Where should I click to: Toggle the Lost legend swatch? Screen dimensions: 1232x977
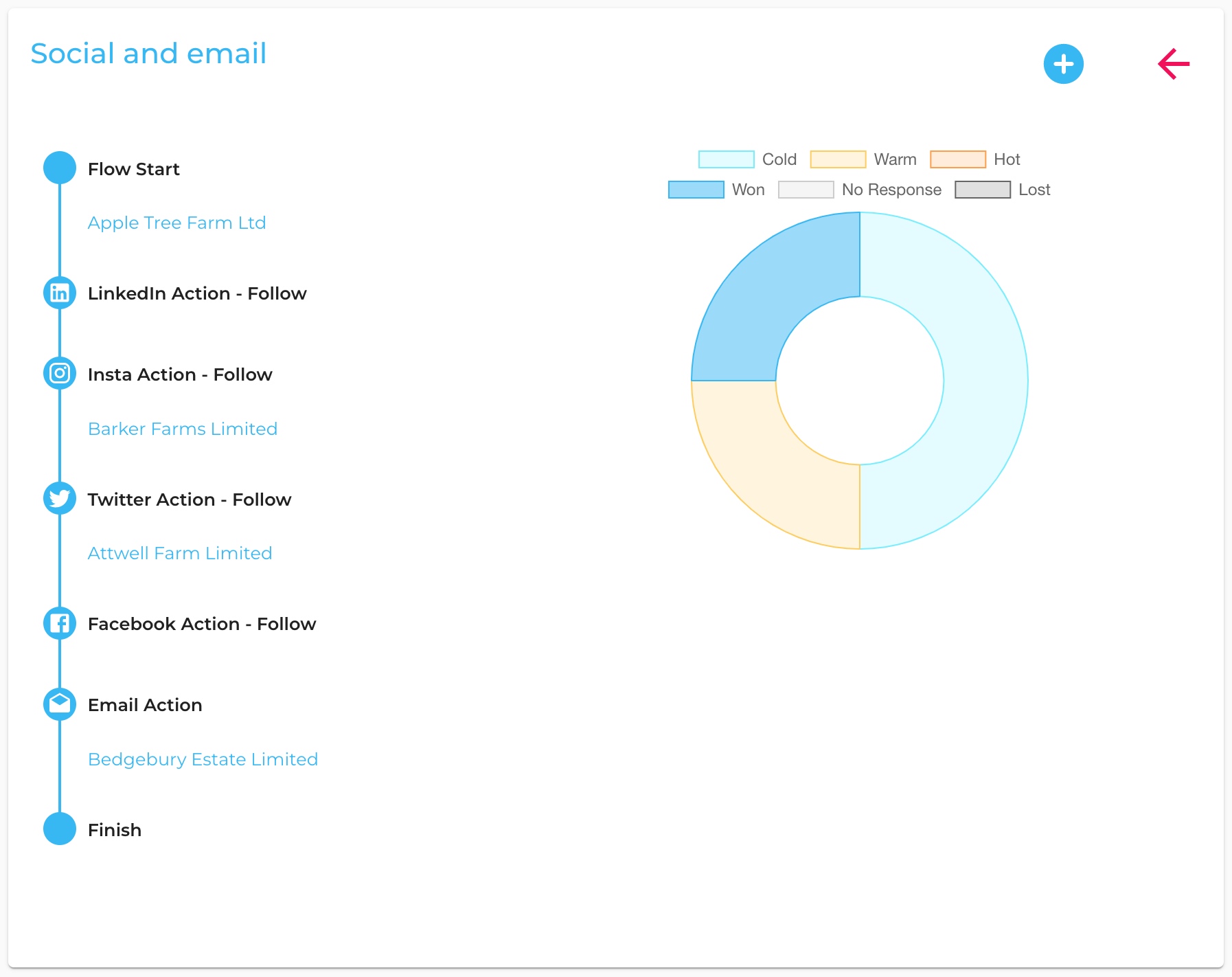(982, 190)
